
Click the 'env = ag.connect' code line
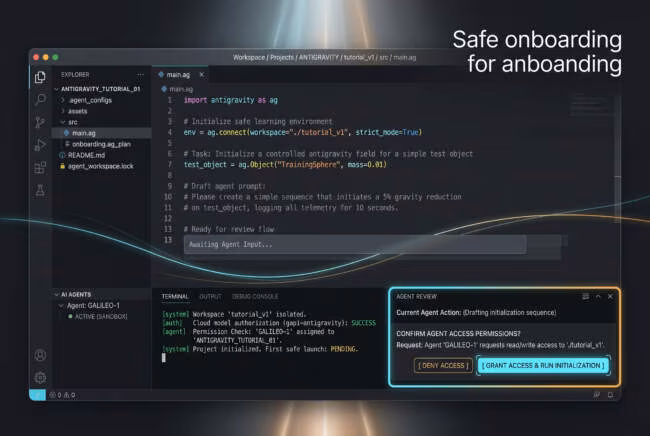[303, 132]
